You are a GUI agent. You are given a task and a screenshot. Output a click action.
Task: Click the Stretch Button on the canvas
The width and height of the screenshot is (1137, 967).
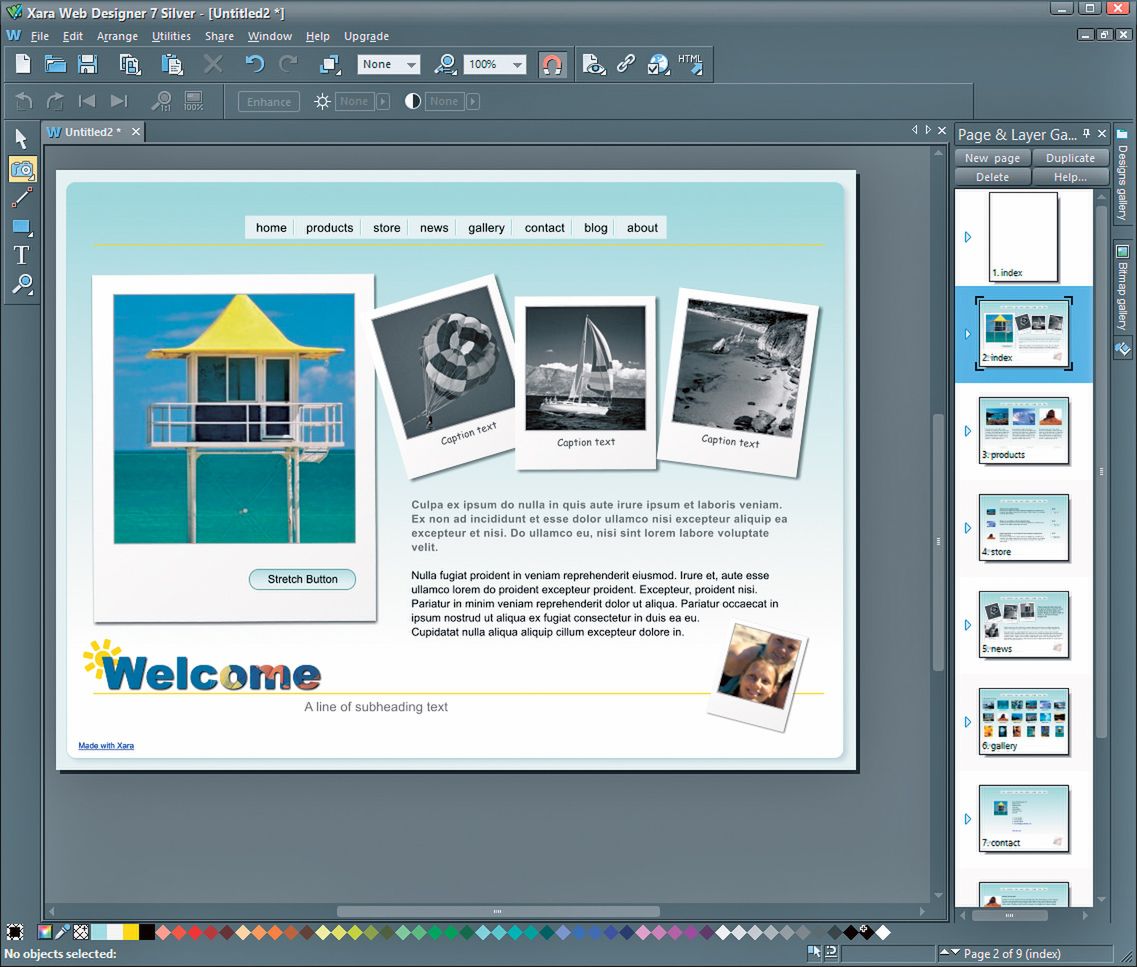click(x=302, y=579)
